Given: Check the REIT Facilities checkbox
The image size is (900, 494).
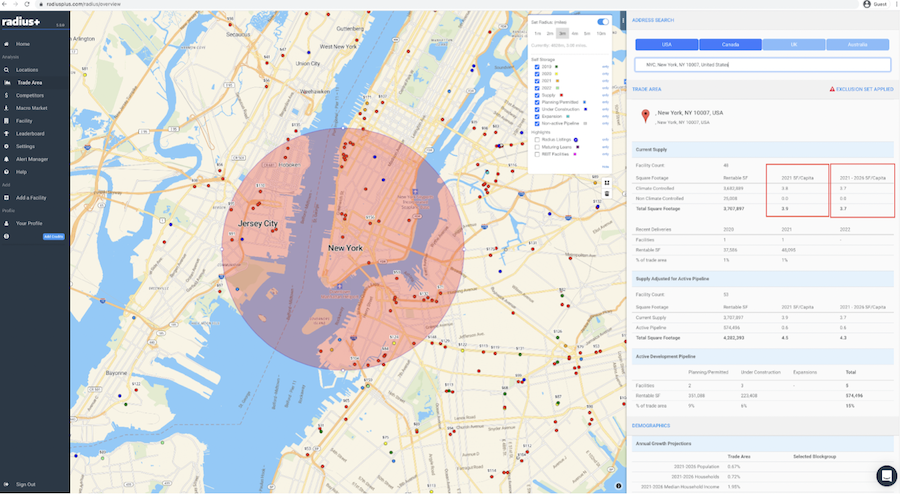Looking at the screenshot, I should coord(537,154).
